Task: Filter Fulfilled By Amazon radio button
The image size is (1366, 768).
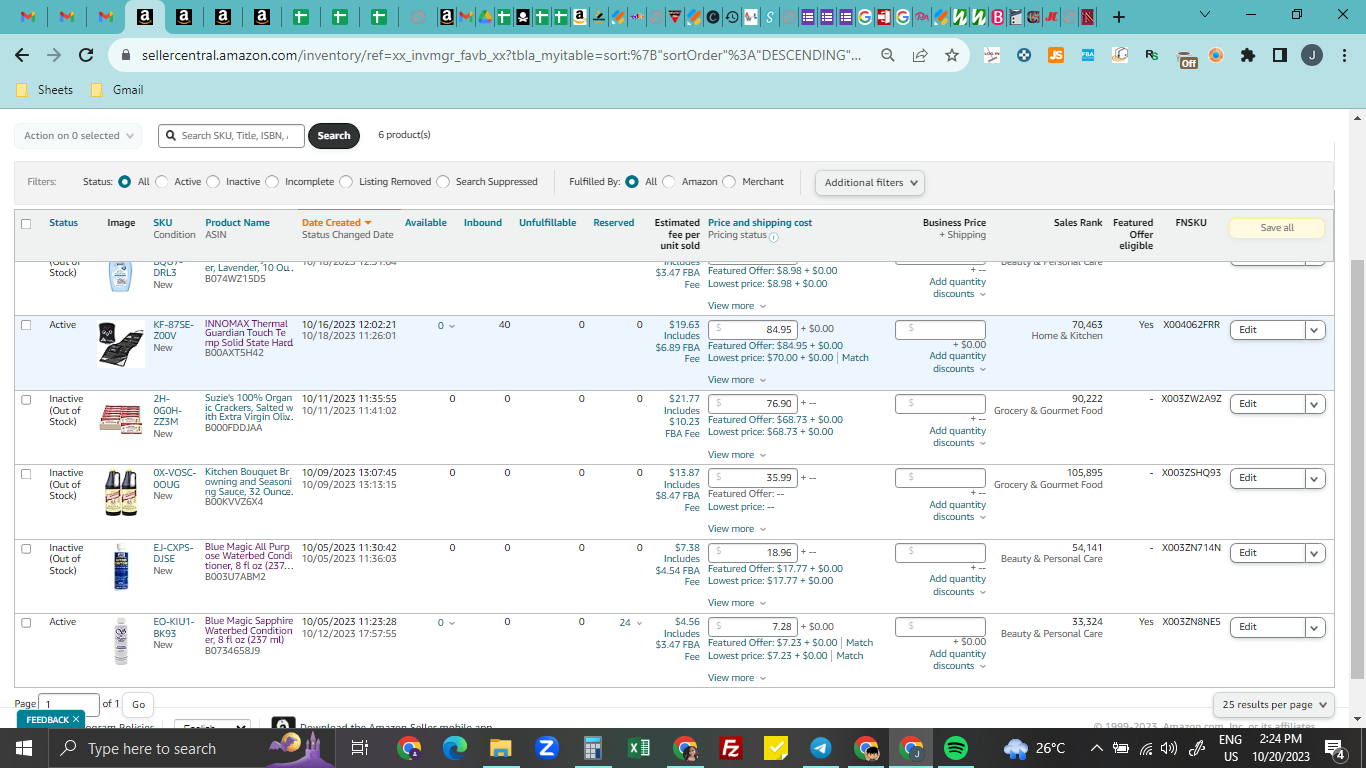Action: click(x=669, y=182)
